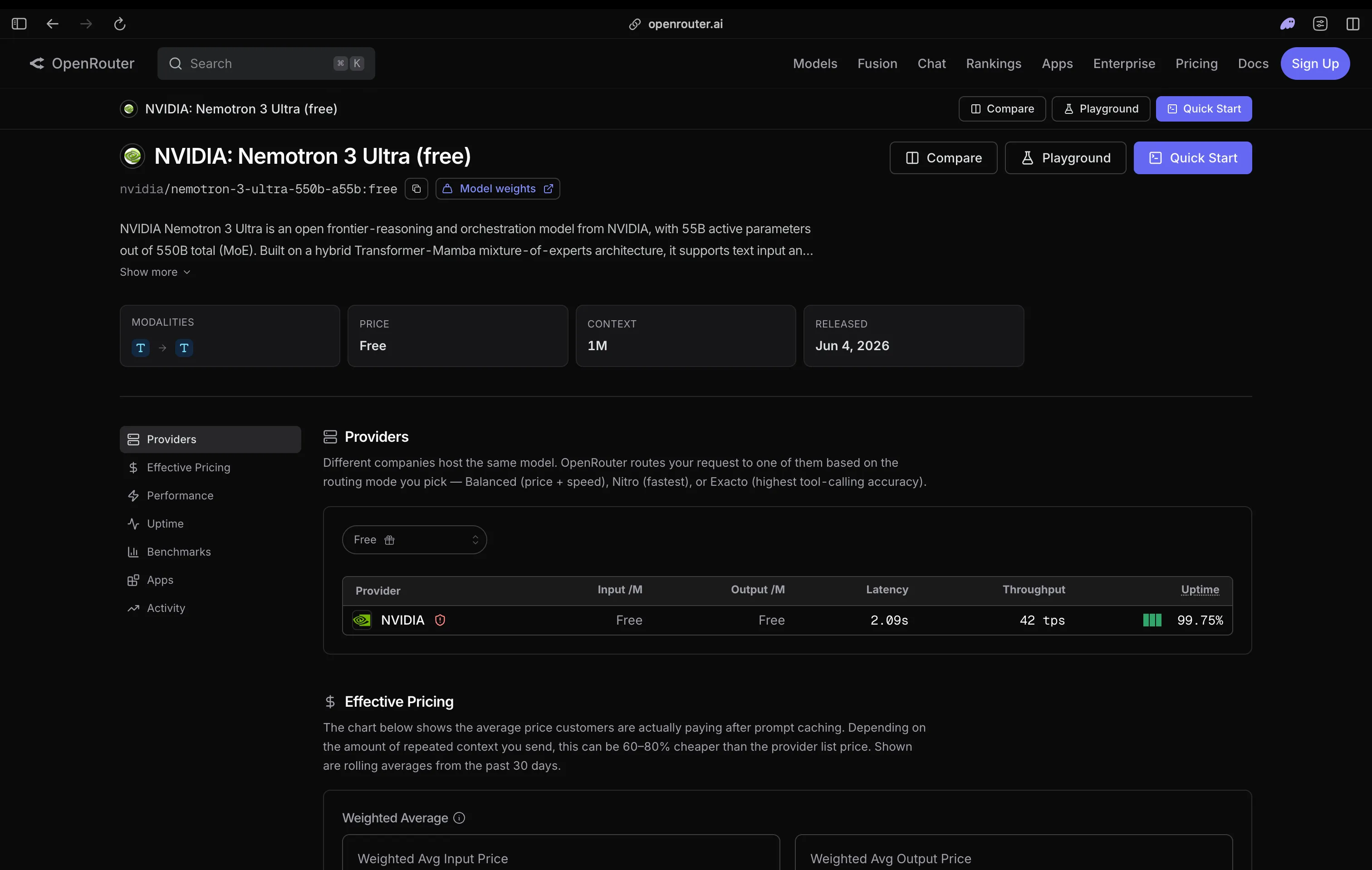The width and height of the screenshot is (1372, 870).
Task: Open the Model weights link
Action: [497, 189]
